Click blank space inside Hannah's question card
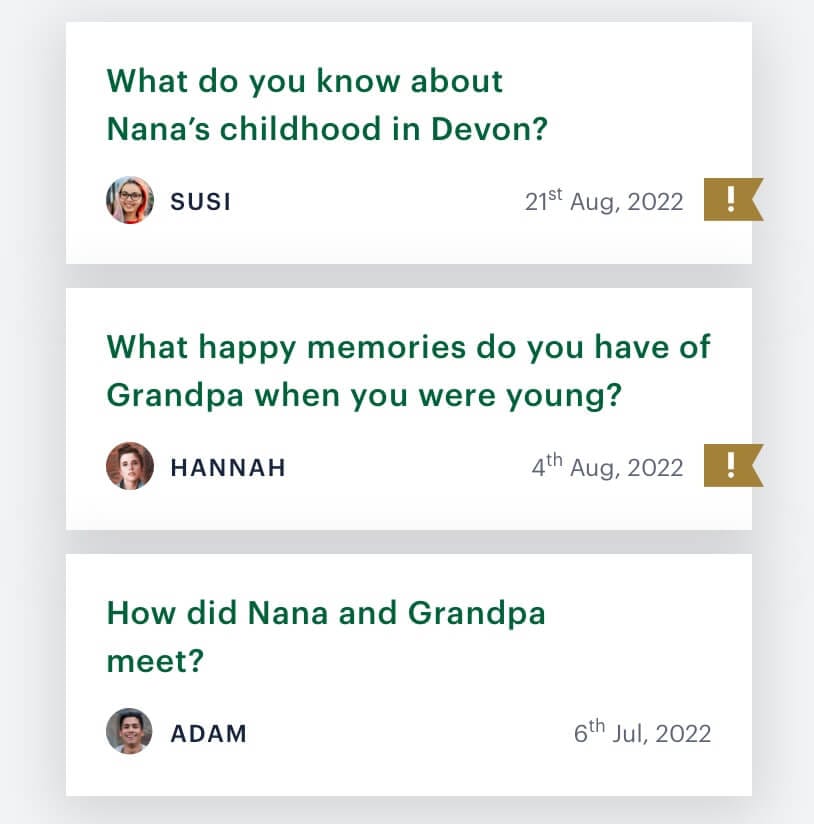The image size is (814, 824). (400, 505)
